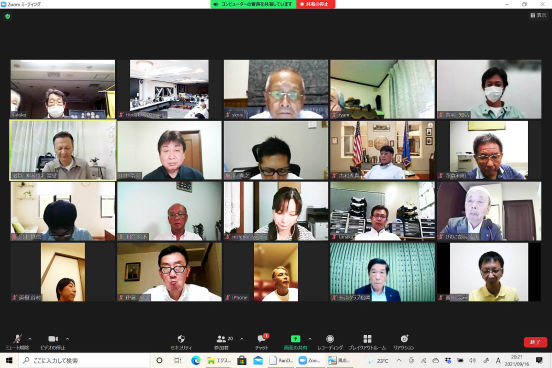The width and height of the screenshot is (552, 368).
Task: Select the yellow-highlighted active speaker video tile
Action: click(x=63, y=150)
